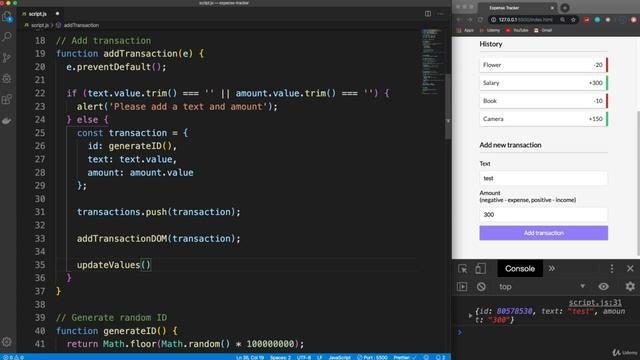Open the notifications bell in status bar

click(x=440, y=357)
